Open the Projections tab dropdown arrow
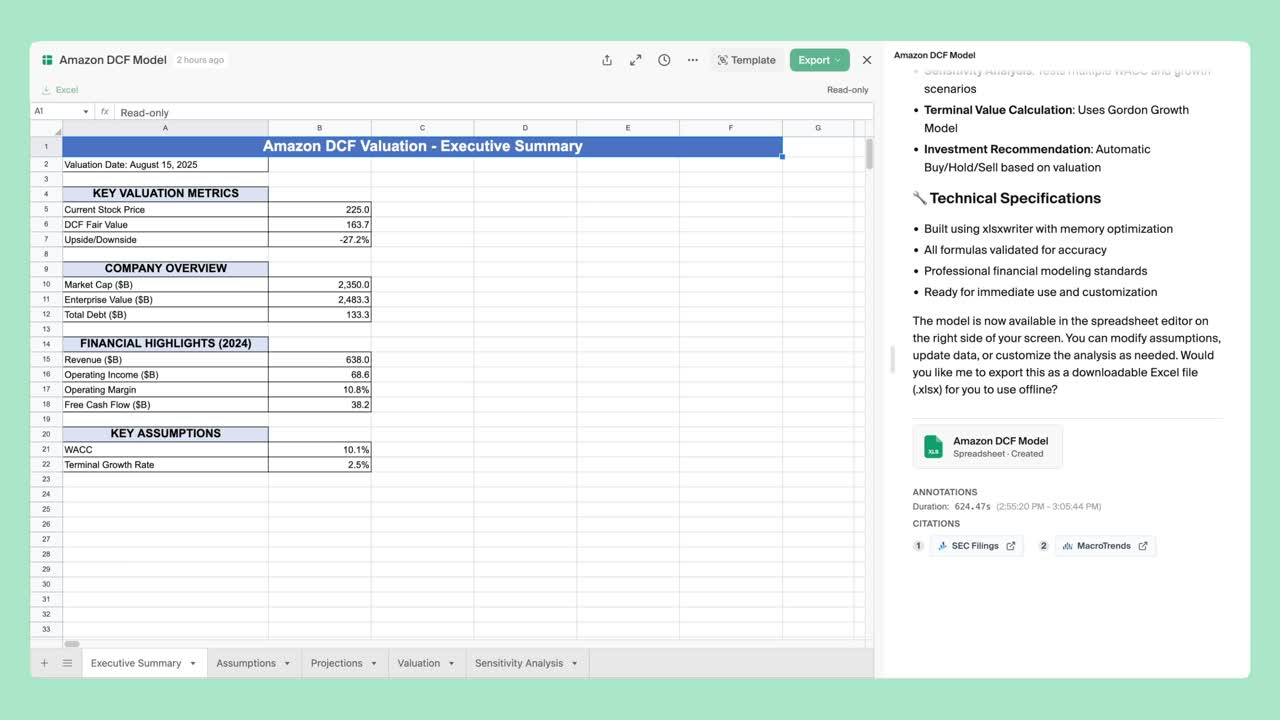This screenshot has width=1280, height=720. coord(374,664)
